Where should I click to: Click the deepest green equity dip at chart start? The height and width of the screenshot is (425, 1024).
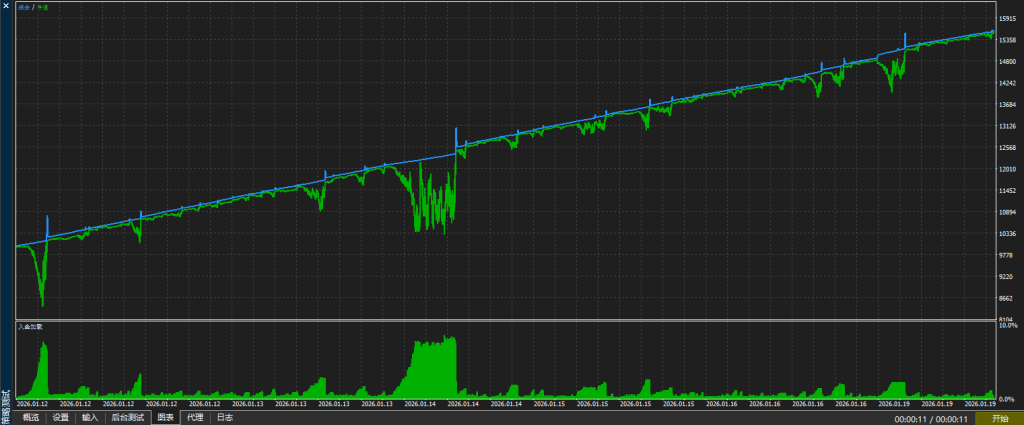[42, 303]
